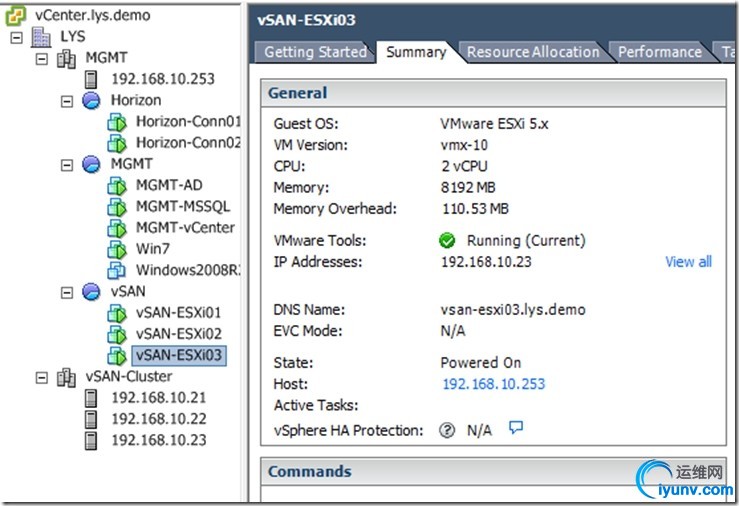Click the DNS name vsan-esxi03.lys.demo

(x=513, y=310)
